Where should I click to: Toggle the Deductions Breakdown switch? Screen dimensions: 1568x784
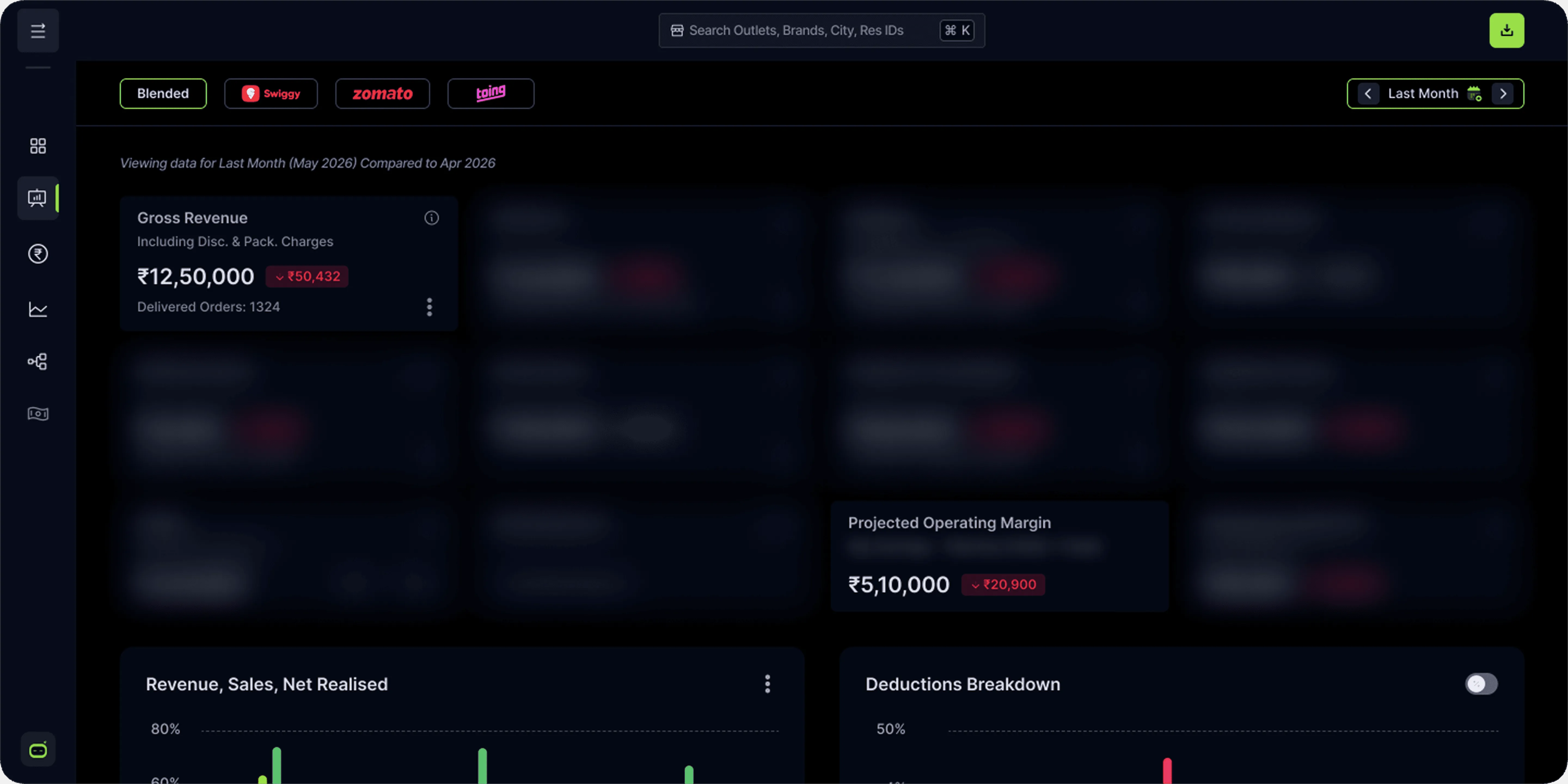point(1481,684)
